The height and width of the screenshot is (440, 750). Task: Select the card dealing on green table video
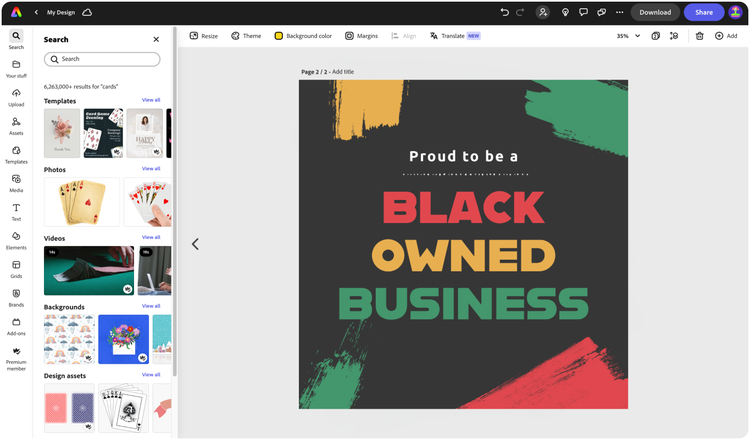(x=89, y=271)
